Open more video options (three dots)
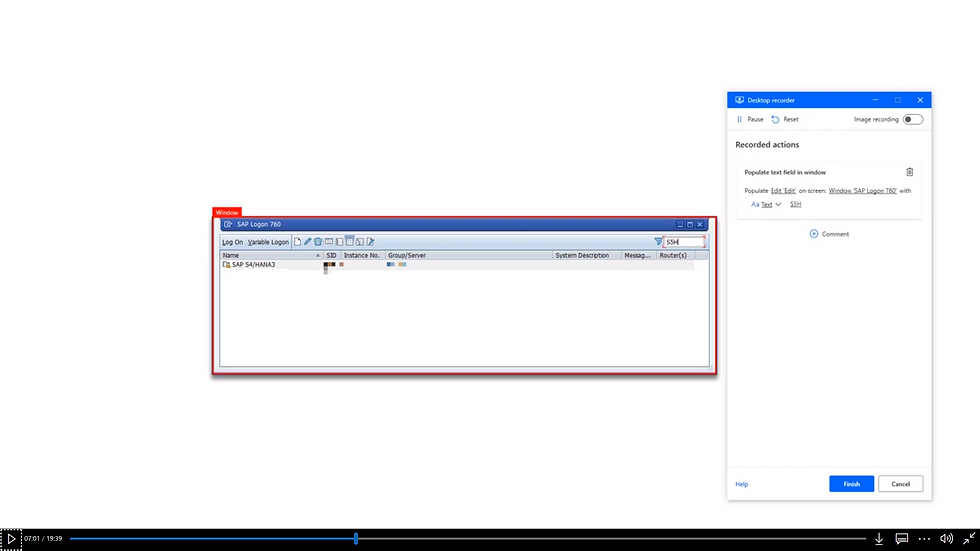Image resolution: width=980 pixels, height=551 pixels. (x=924, y=539)
